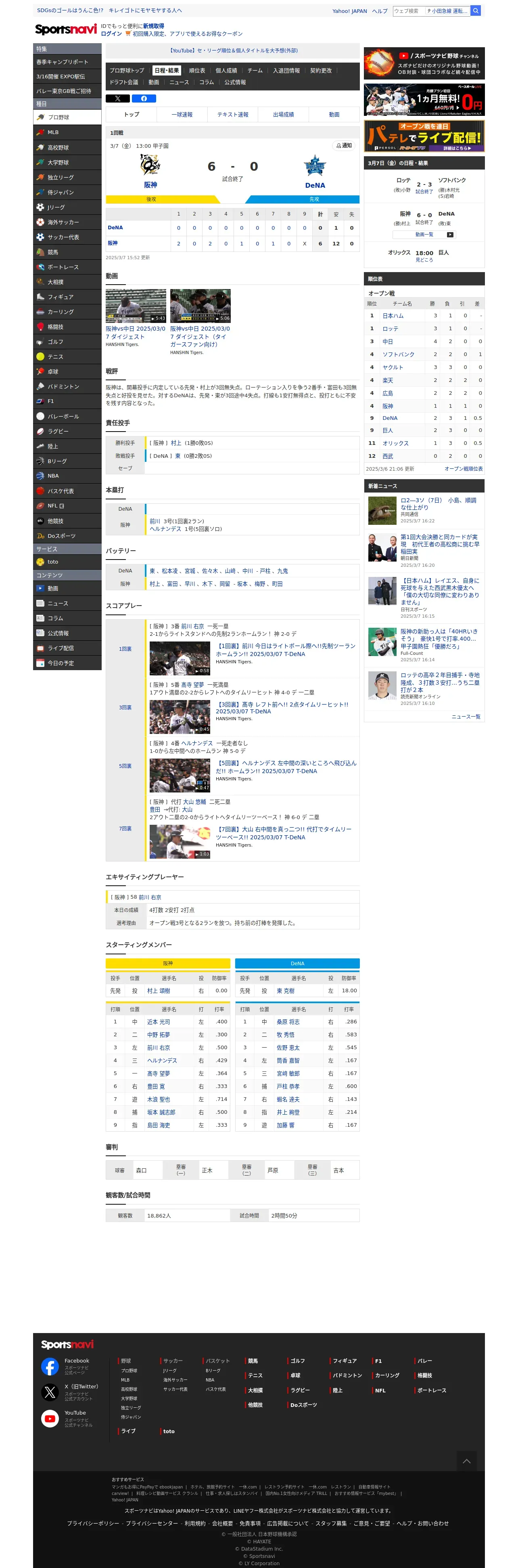Screen dimensions: 518x1568
Task: Click the ログイン link
Action: (111, 34)
